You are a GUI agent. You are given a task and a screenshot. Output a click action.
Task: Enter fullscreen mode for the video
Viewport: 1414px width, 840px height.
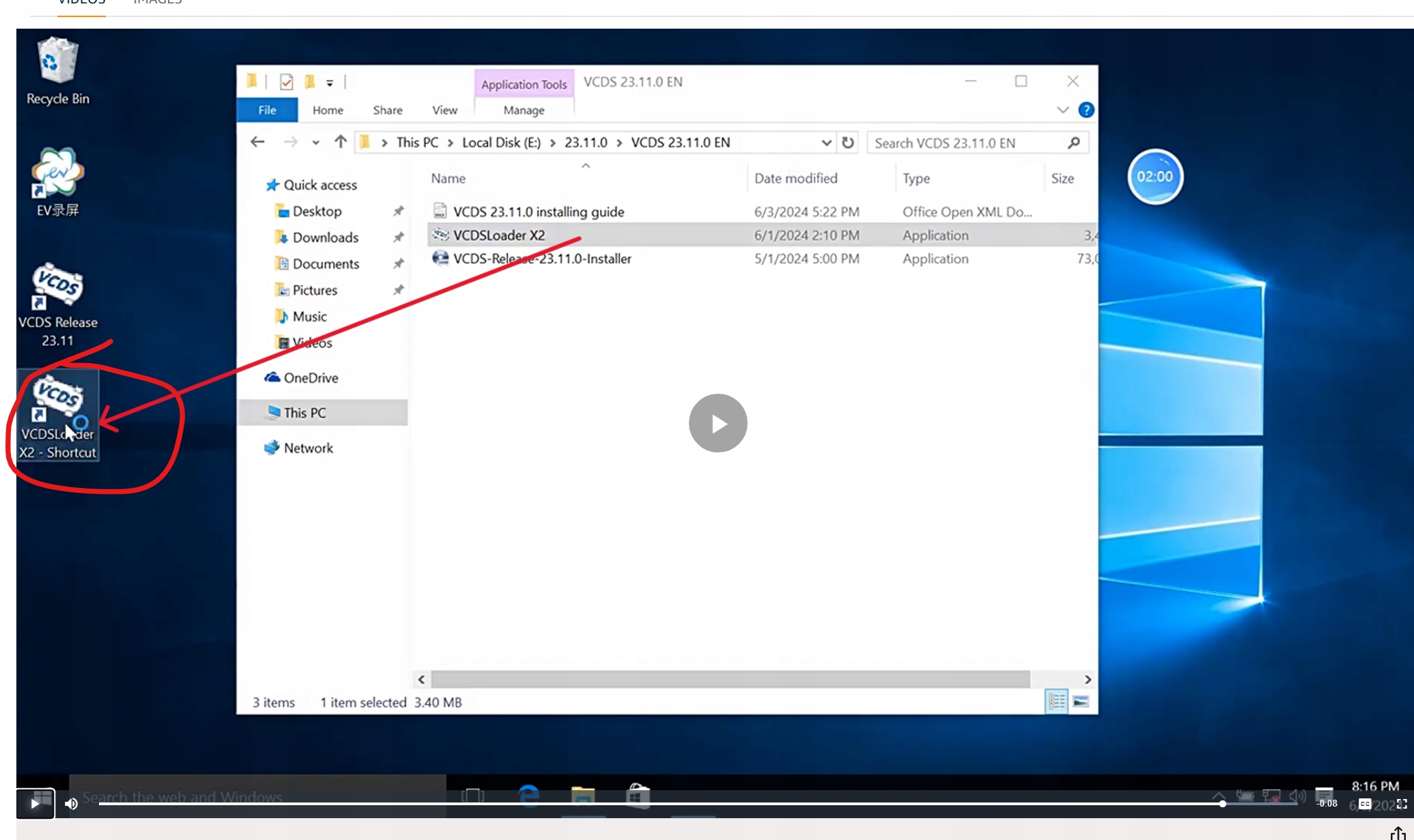tap(1402, 803)
